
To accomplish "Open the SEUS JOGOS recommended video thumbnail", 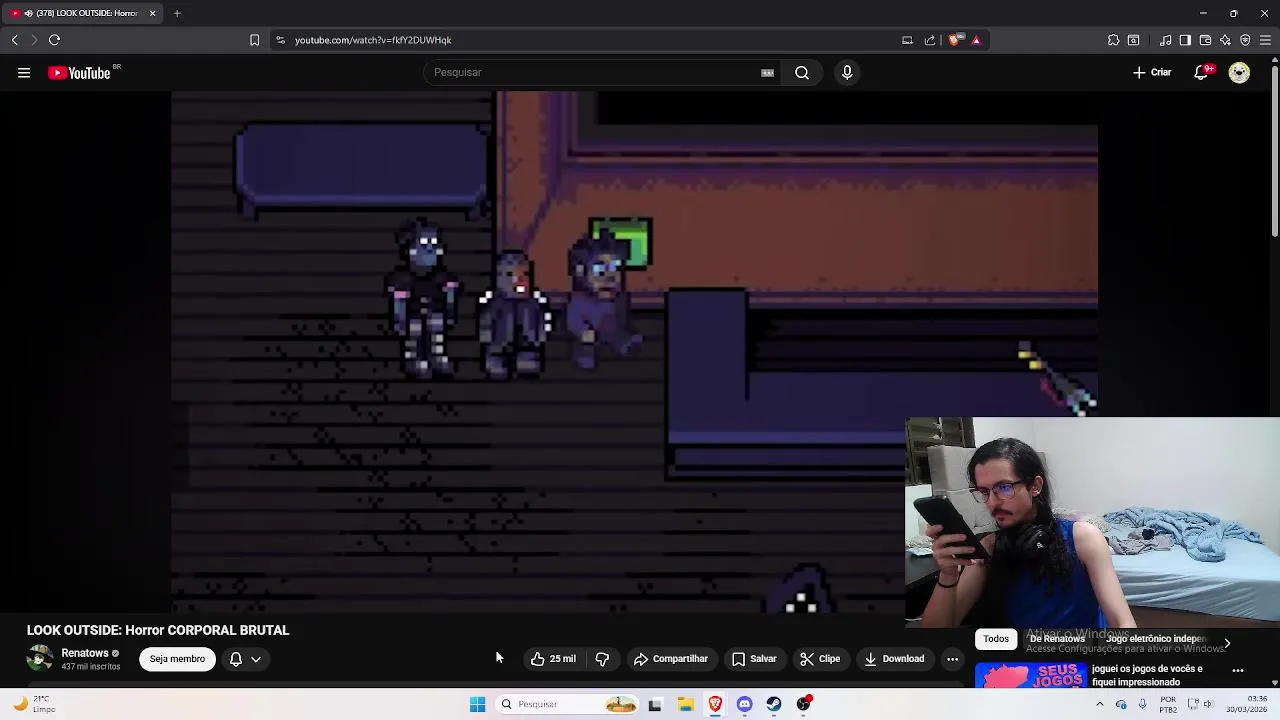I will tap(1030, 675).
